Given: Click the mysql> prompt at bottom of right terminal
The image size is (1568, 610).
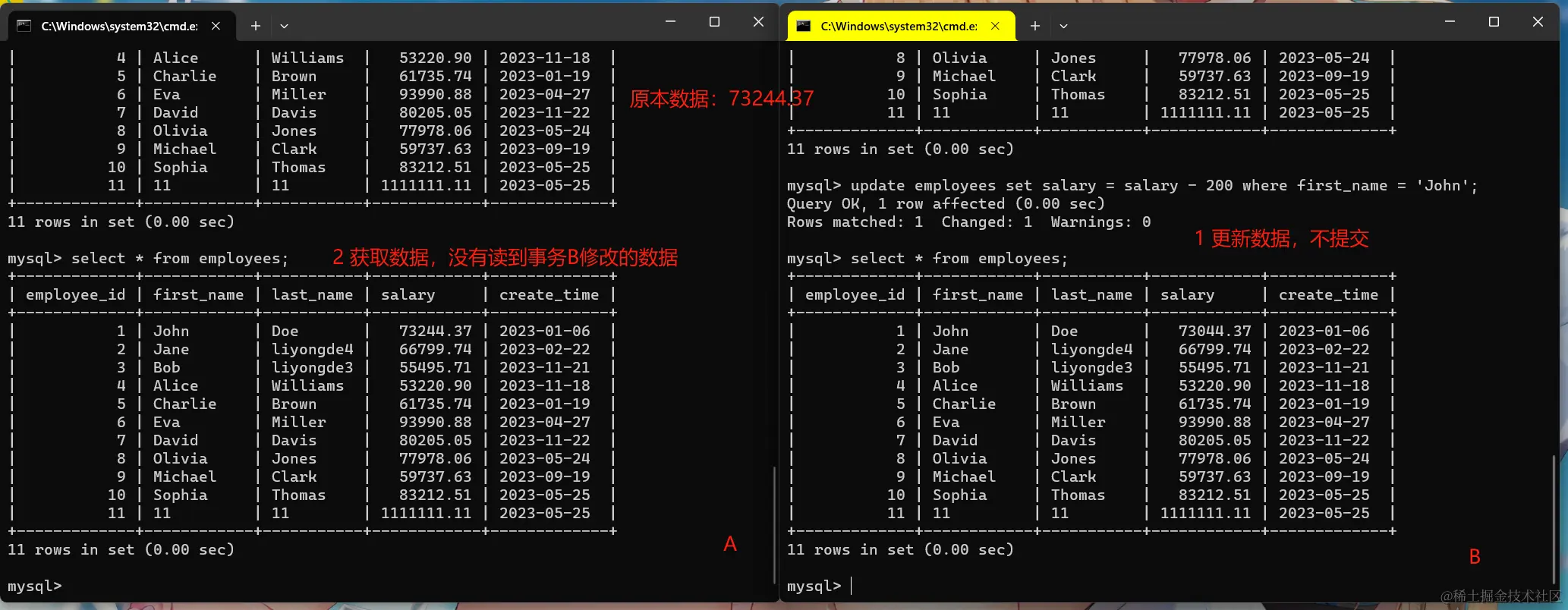Looking at the screenshot, I should [x=814, y=586].
